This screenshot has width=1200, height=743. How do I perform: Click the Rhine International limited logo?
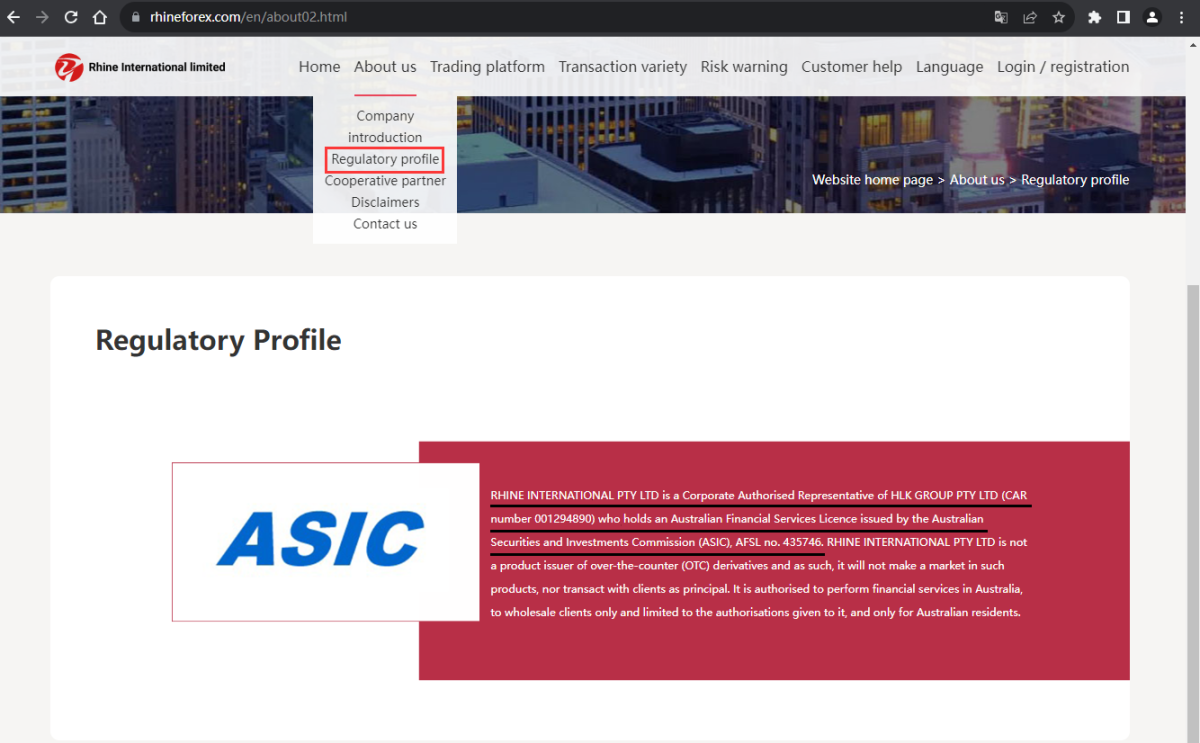[140, 67]
